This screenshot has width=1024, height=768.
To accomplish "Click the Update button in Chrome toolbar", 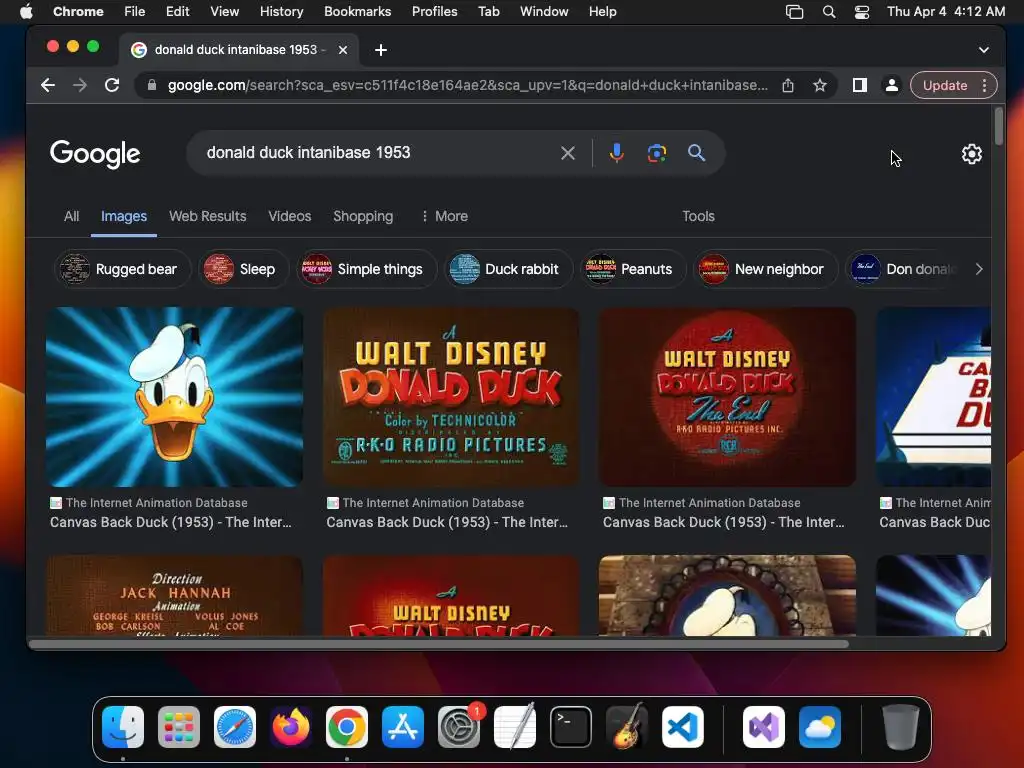I will (944, 85).
